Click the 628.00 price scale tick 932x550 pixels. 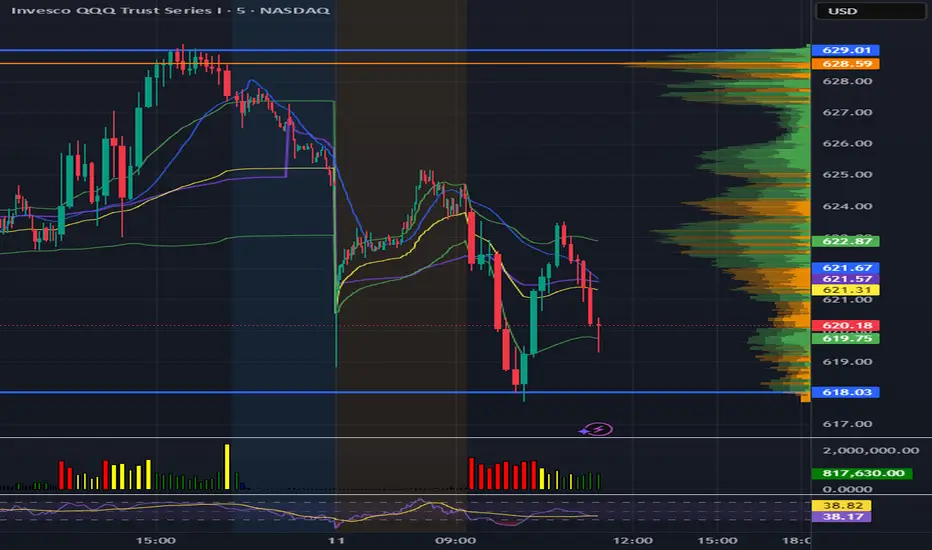(847, 81)
